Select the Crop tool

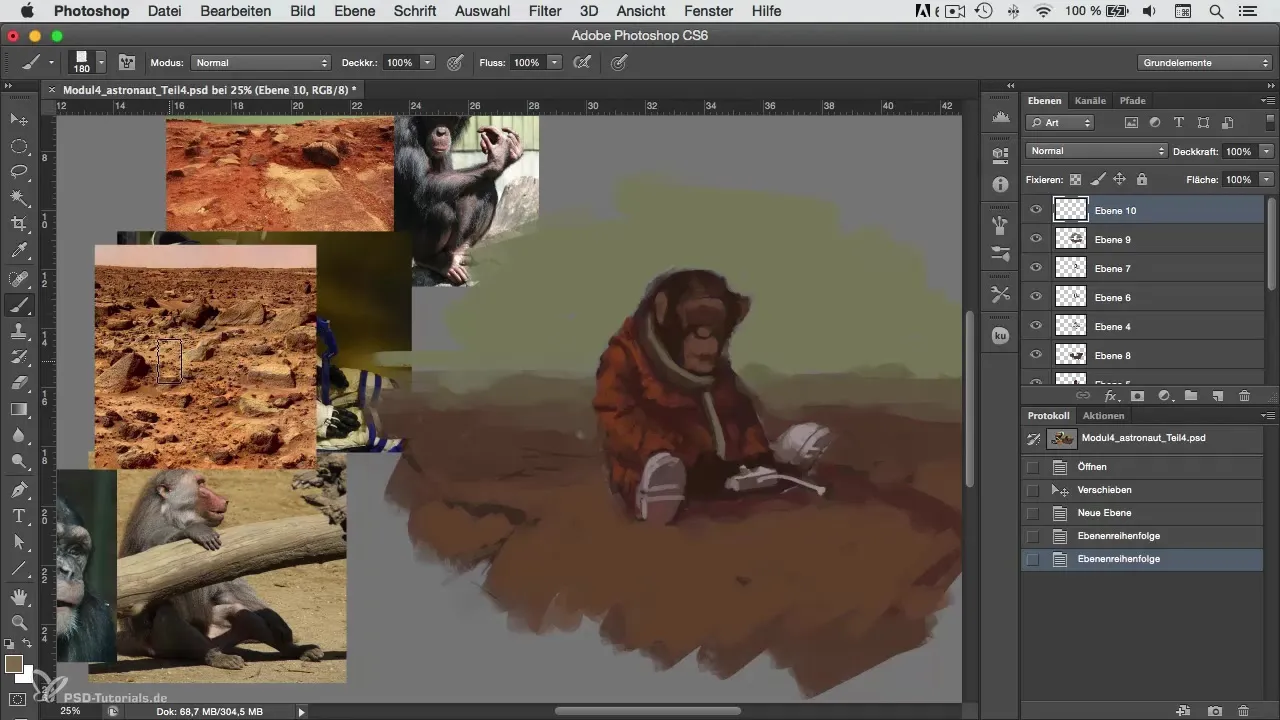tap(19, 224)
